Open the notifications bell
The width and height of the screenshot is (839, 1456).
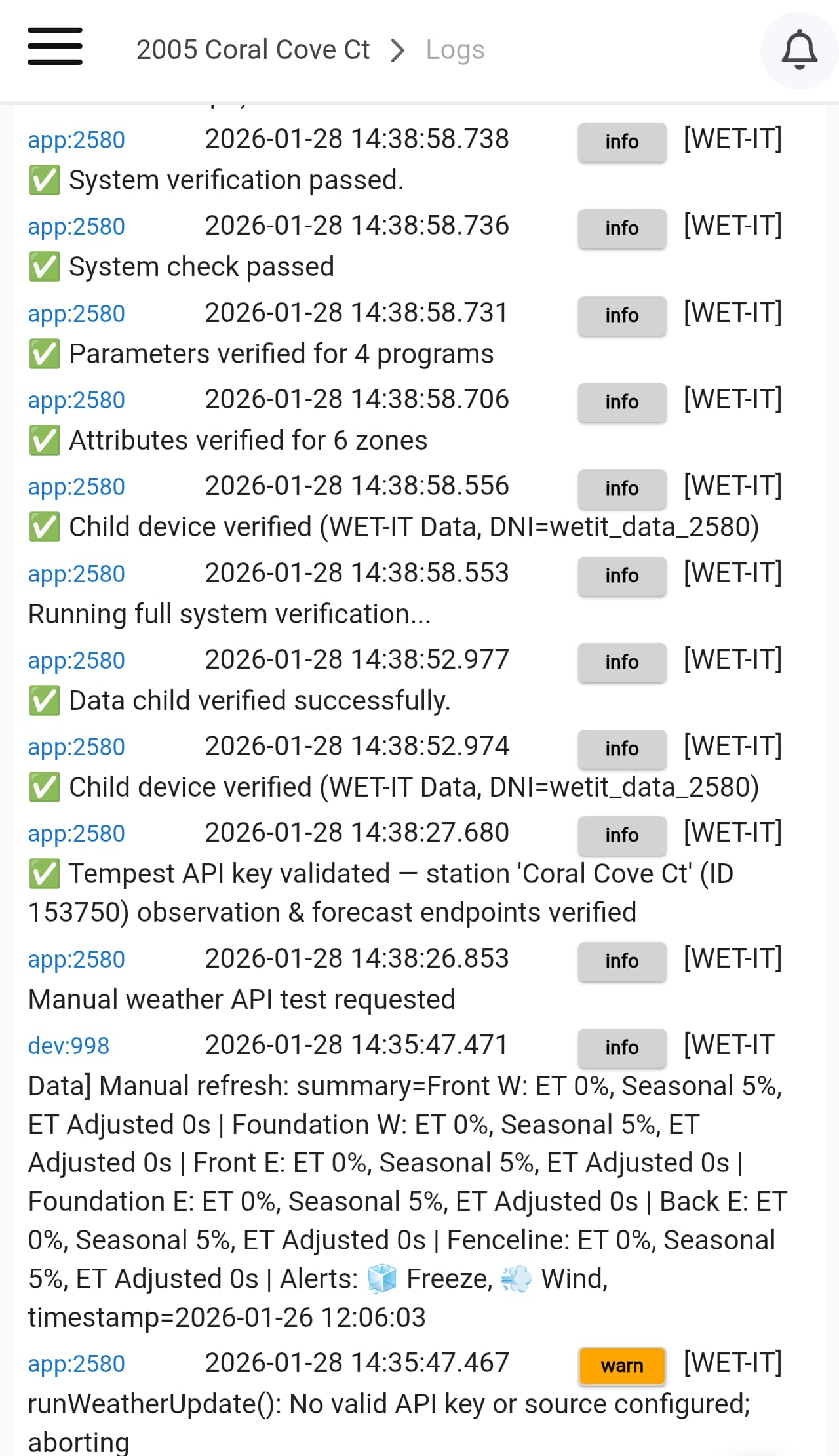click(x=799, y=50)
